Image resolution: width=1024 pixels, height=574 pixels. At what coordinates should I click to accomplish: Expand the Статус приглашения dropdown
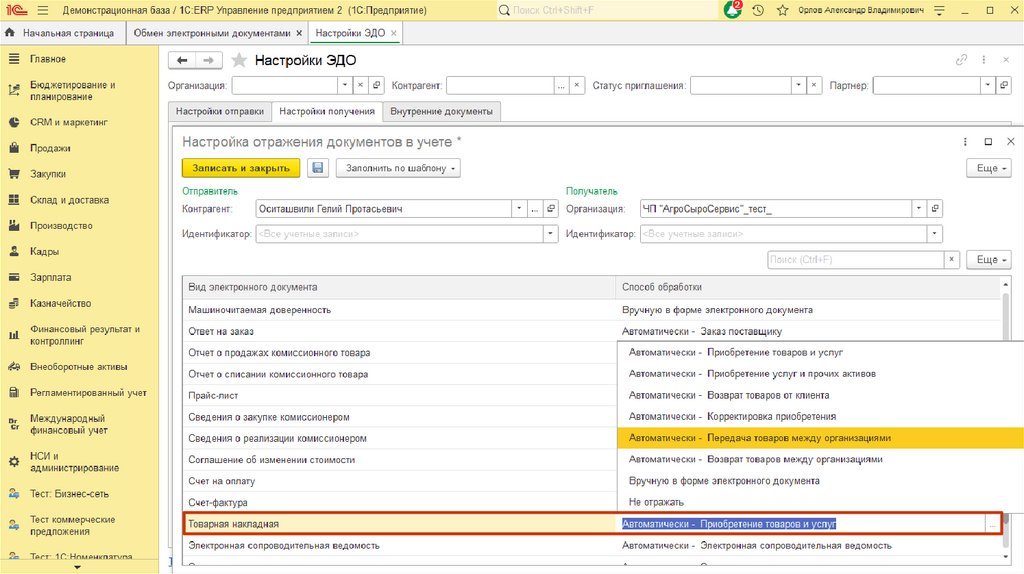[x=795, y=86]
